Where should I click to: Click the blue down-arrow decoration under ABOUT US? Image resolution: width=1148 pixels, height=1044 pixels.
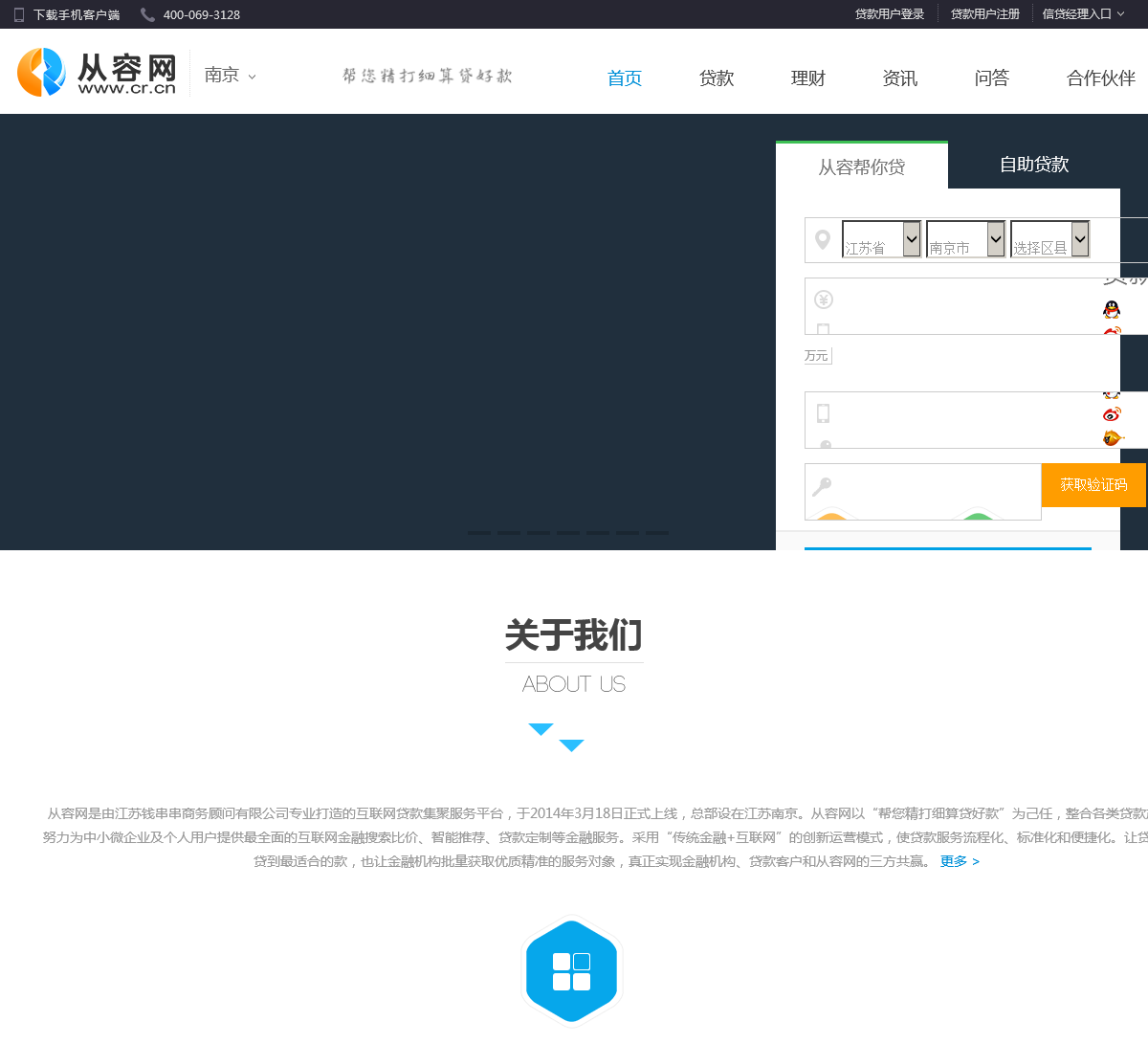coord(556,738)
